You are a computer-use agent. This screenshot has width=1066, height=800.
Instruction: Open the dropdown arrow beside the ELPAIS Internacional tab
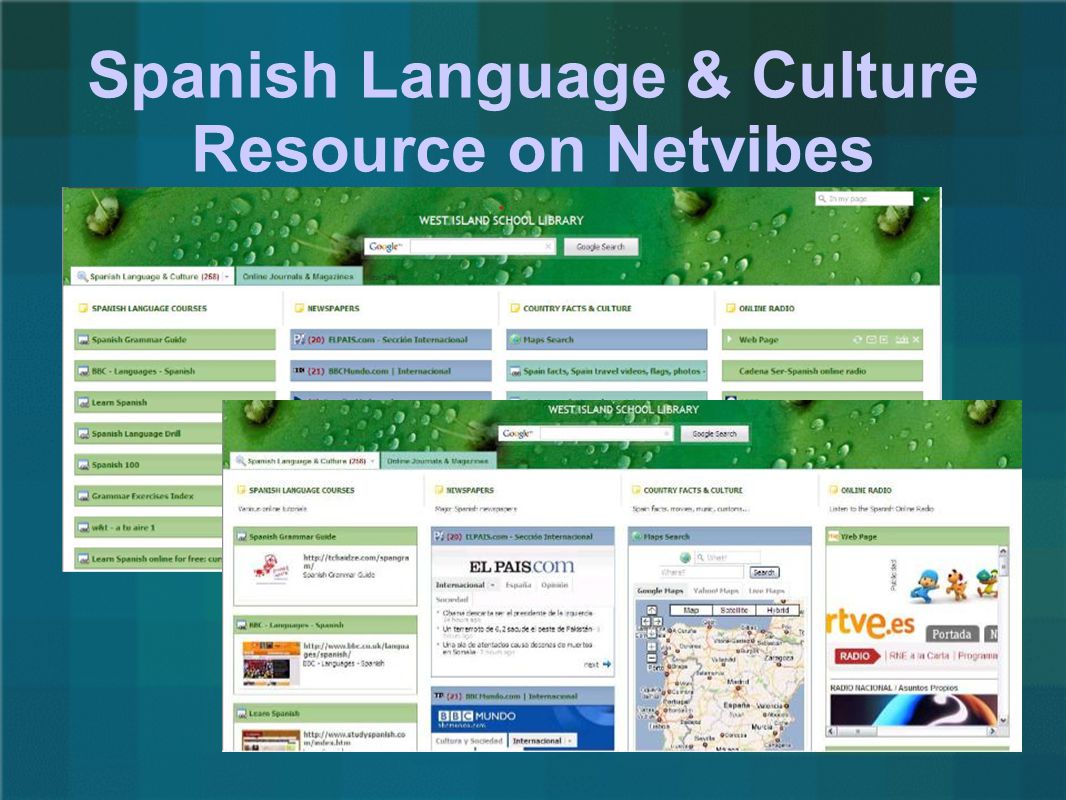492,585
